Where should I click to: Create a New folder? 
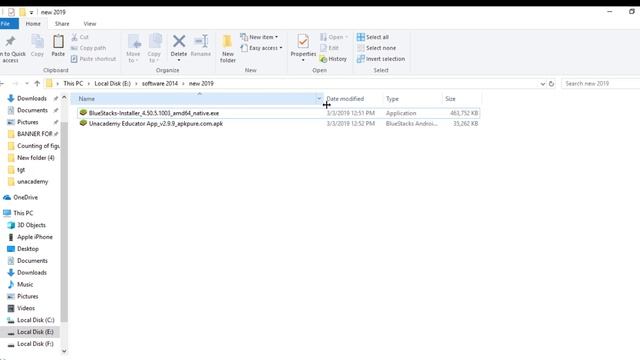228,49
